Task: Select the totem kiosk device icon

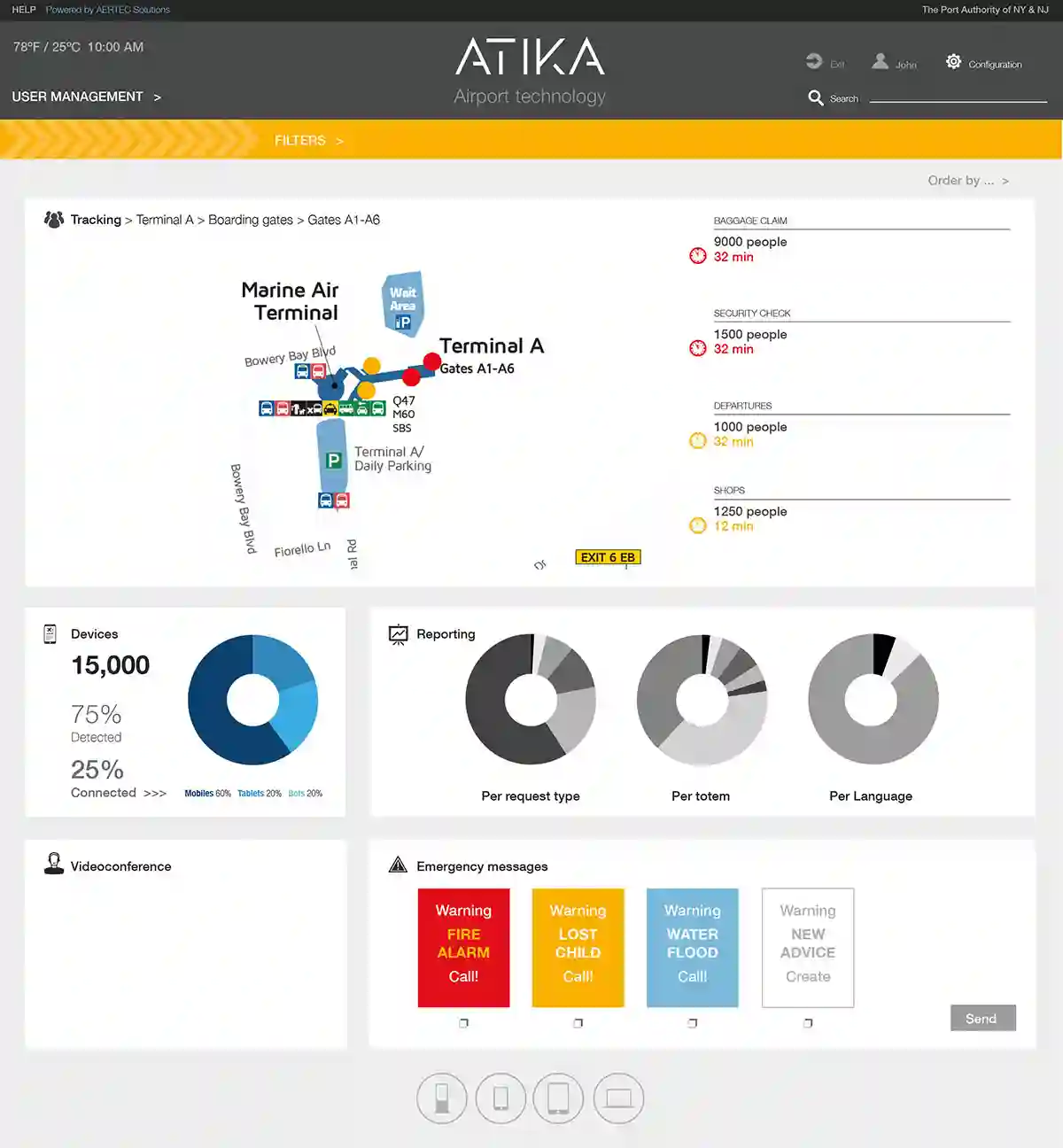Action: point(441,1098)
